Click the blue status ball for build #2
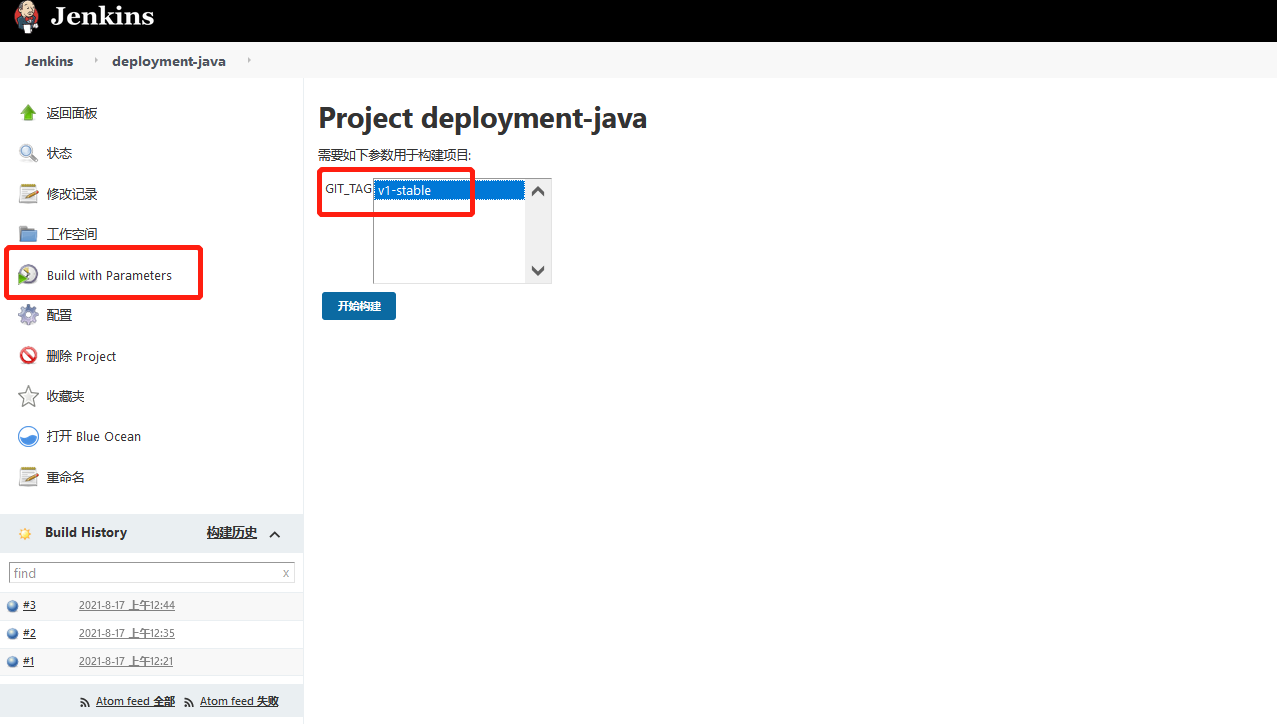Viewport: 1277px width, 724px height. (x=12, y=634)
